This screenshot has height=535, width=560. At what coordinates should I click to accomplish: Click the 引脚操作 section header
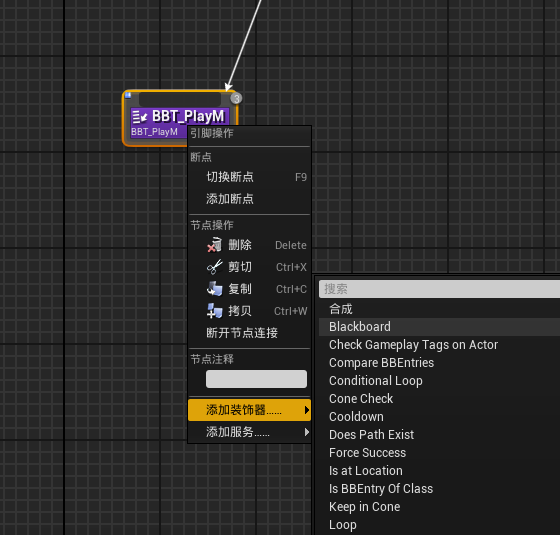tap(212, 134)
